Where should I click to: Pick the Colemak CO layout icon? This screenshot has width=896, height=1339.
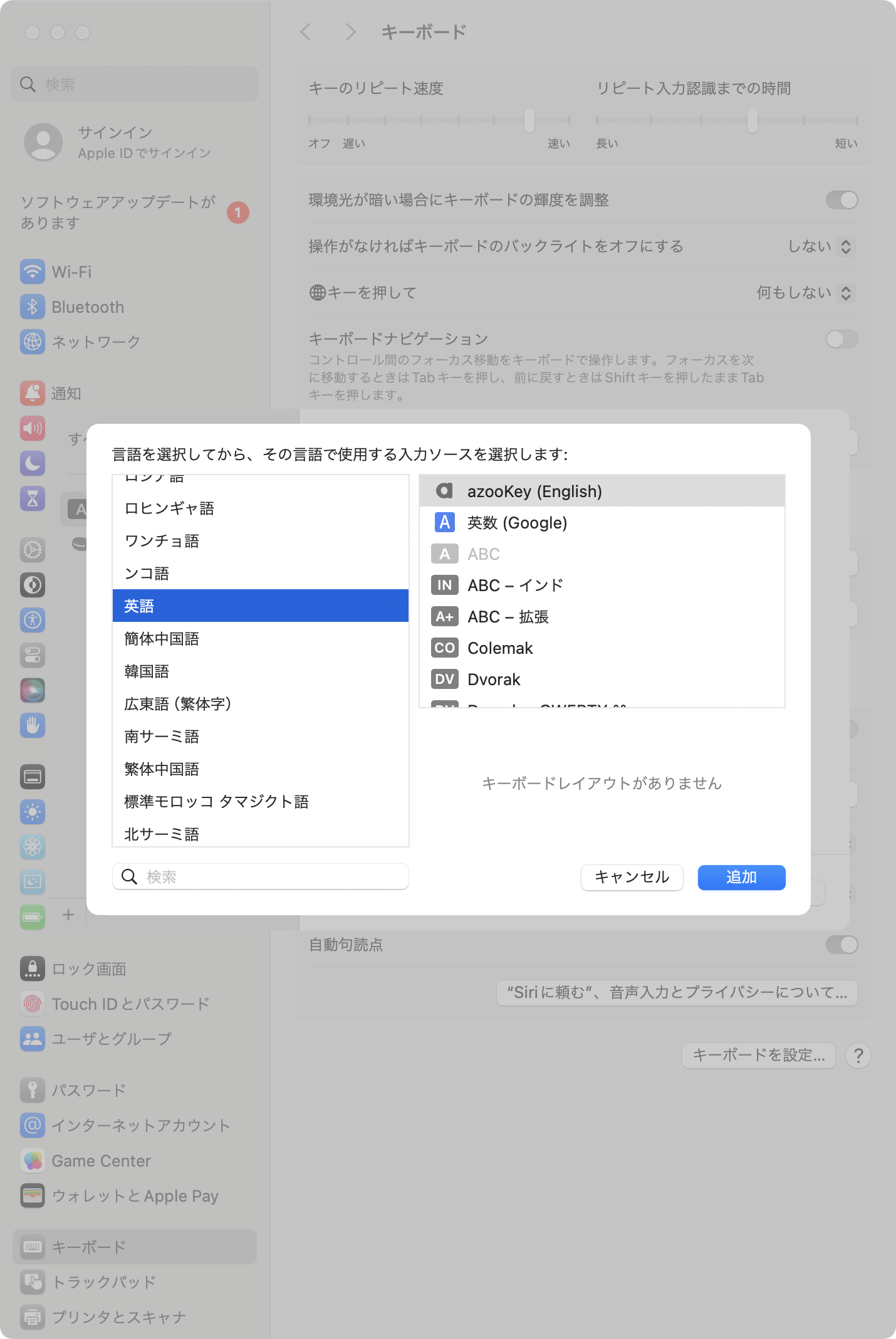point(444,648)
